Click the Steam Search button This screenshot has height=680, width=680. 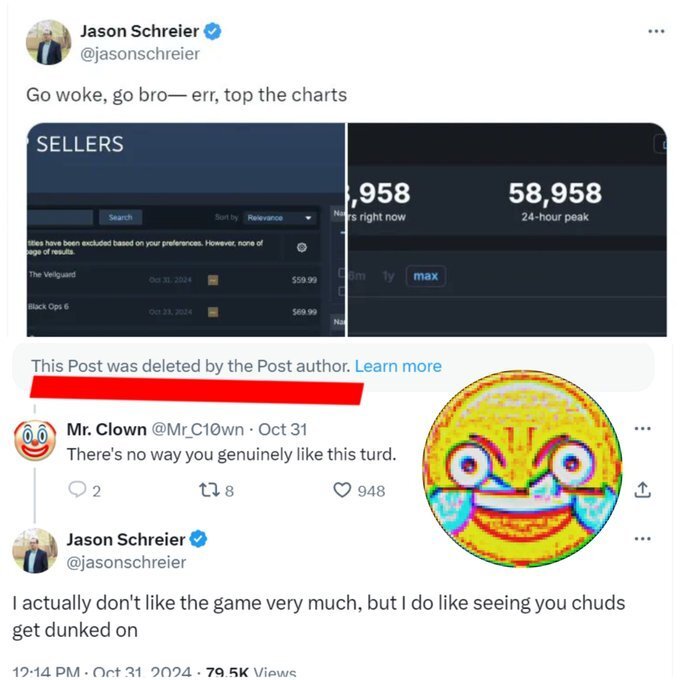pos(120,217)
